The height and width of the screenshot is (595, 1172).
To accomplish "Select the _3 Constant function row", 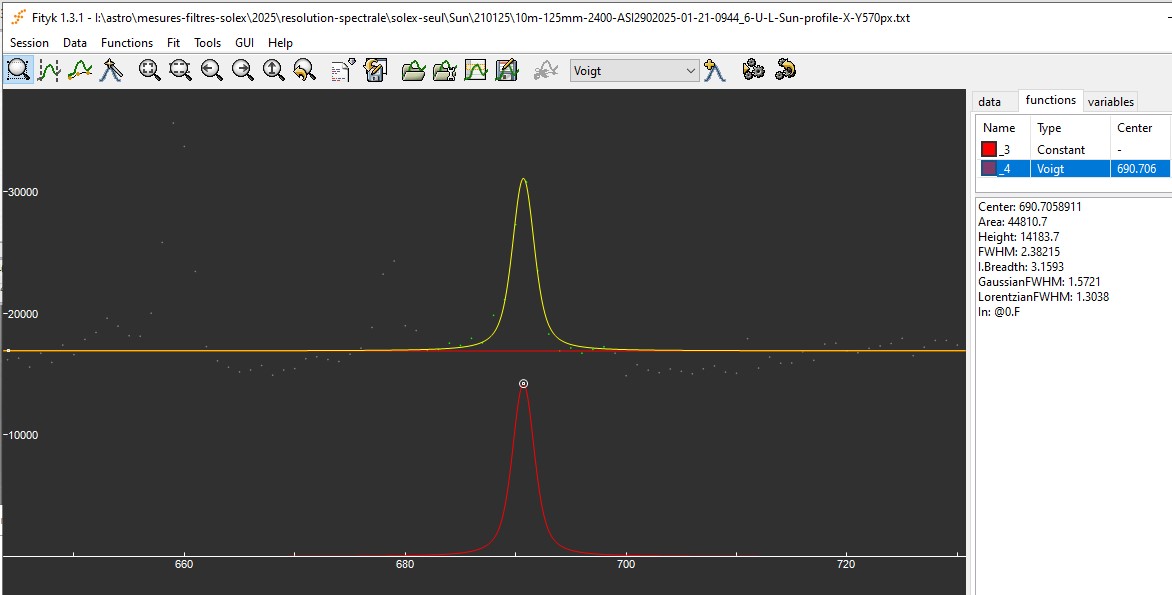I will 1061,149.
